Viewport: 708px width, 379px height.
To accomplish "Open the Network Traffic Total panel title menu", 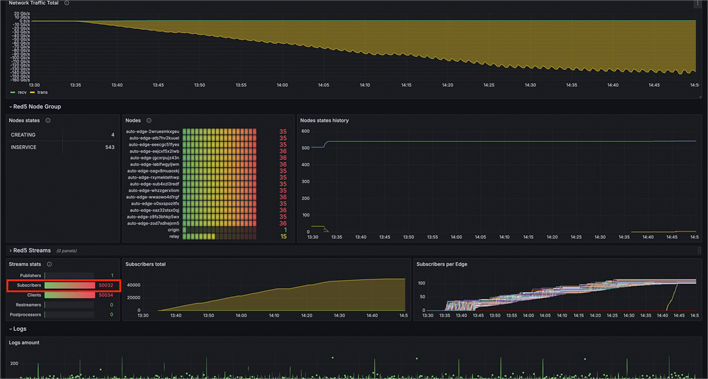I will (x=35, y=3).
